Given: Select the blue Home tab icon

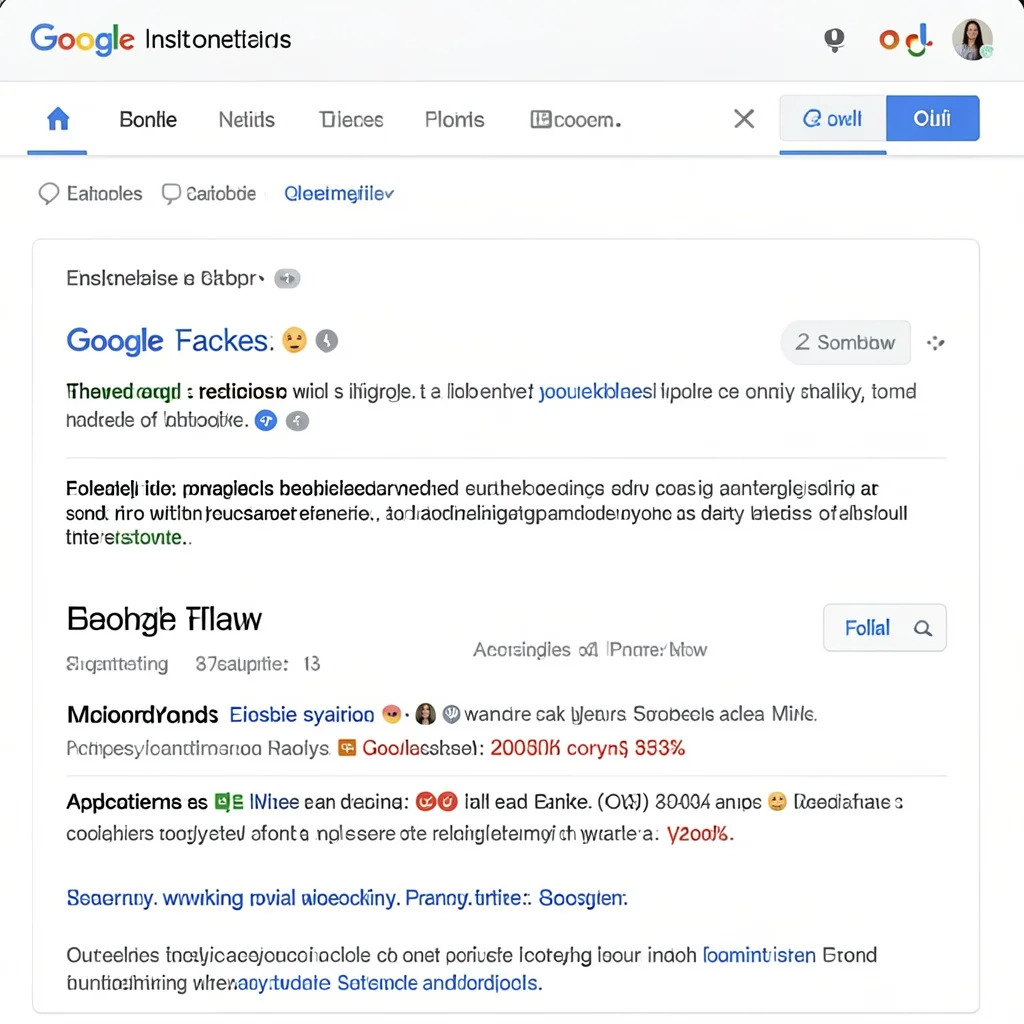Looking at the screenshot, I should tap(57, 118).
